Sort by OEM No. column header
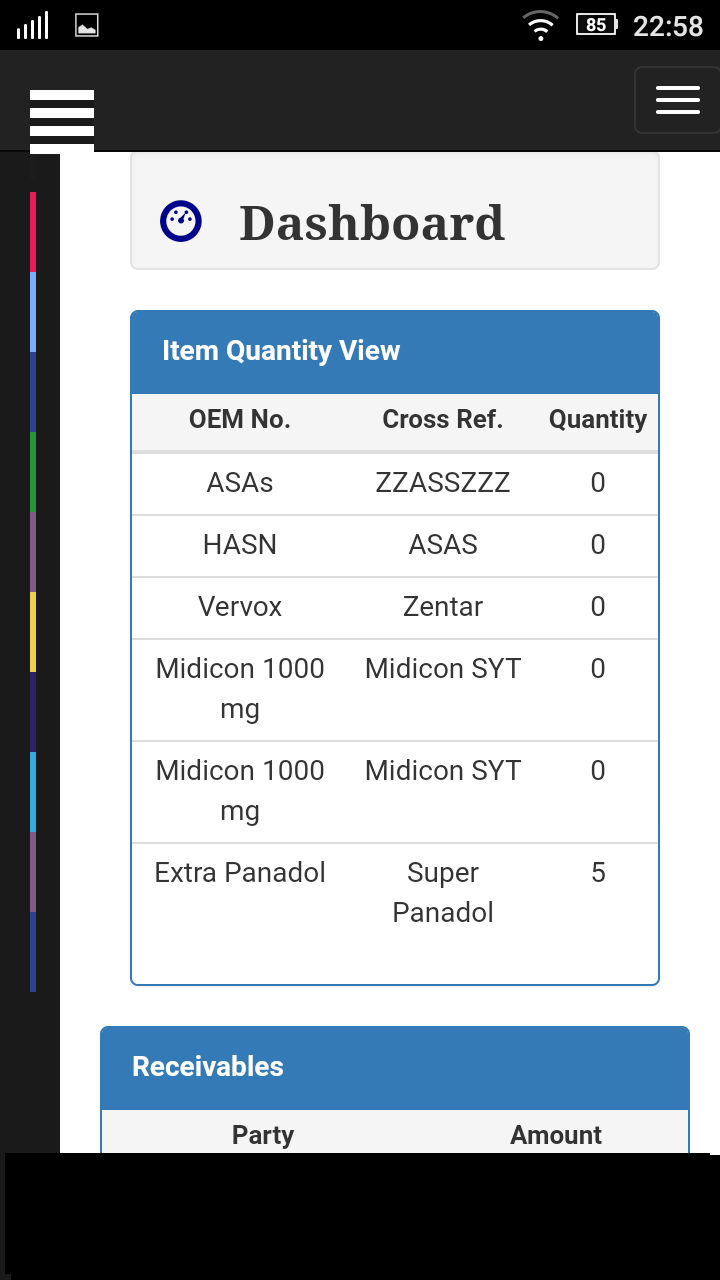The height and width of the screenshot is (1280, 720). click(240, 420)
